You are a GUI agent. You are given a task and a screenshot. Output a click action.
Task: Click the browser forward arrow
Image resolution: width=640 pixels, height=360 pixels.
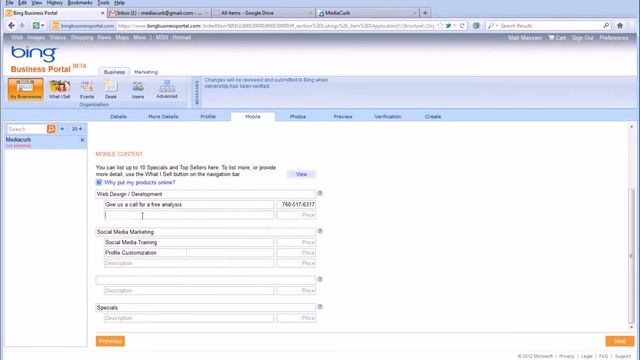coord(22,25)
